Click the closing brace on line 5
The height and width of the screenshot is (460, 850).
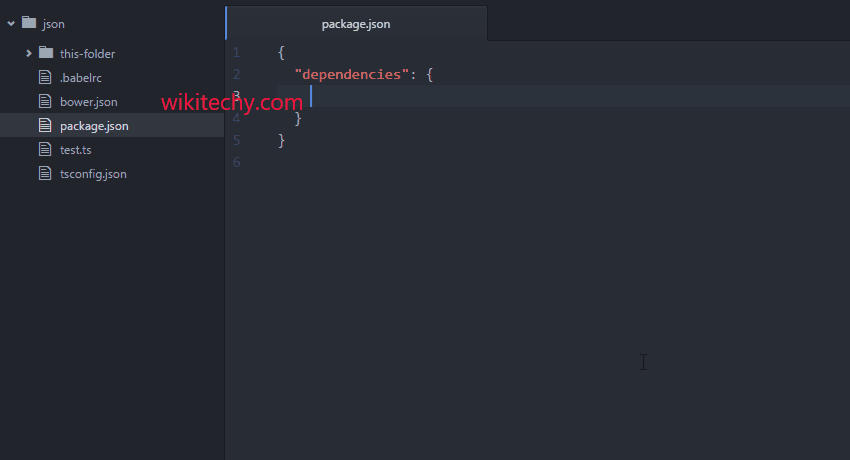coord(282,140)
